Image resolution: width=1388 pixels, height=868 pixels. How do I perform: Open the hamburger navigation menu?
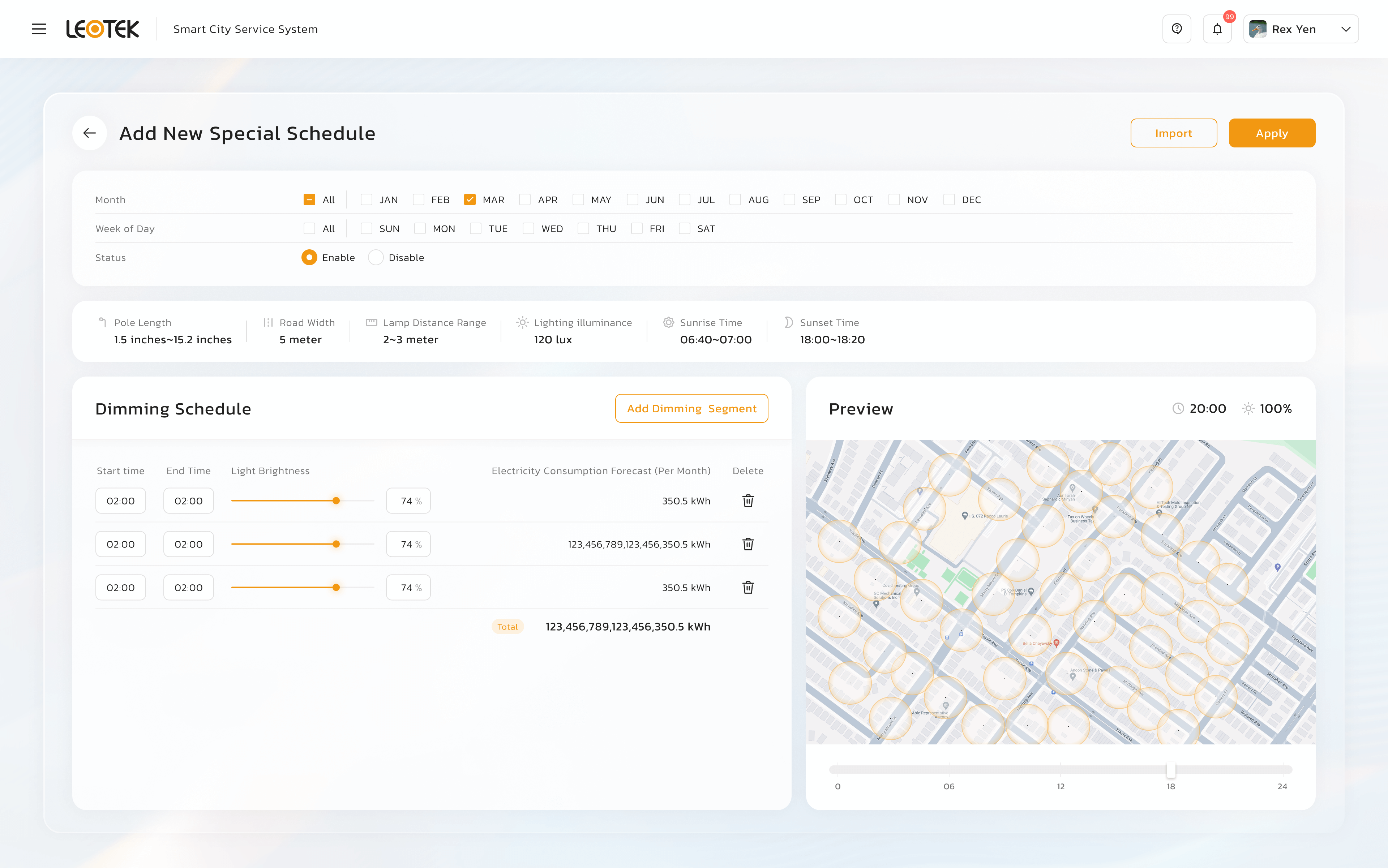click(39, 29)
